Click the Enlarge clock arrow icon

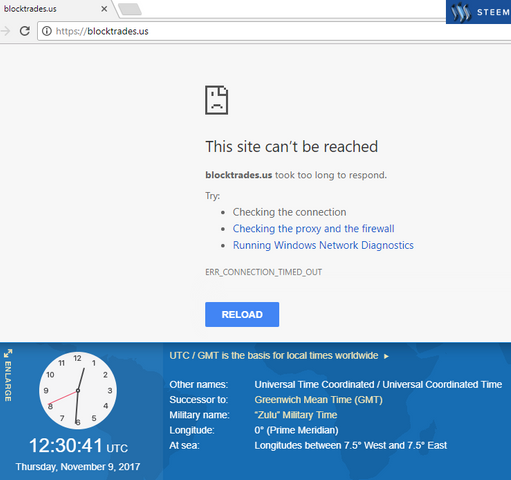tap(8, 353)
